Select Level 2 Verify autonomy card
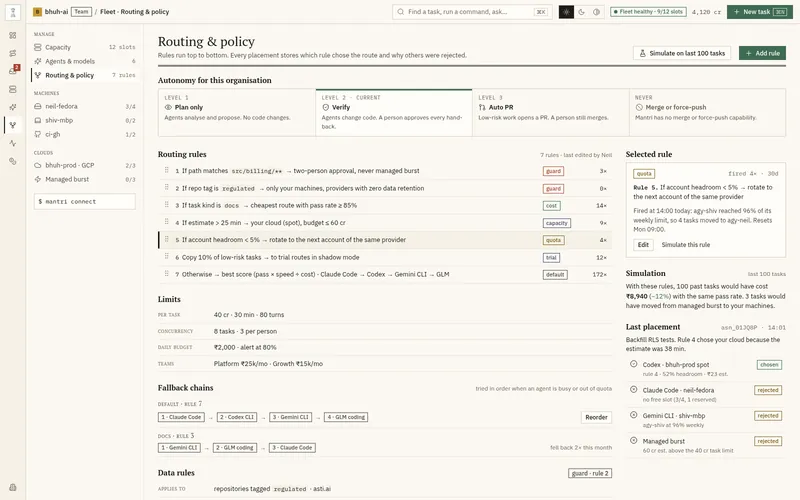Image resolution: width=800 pixels, height=500 pixels. point(394,112)
